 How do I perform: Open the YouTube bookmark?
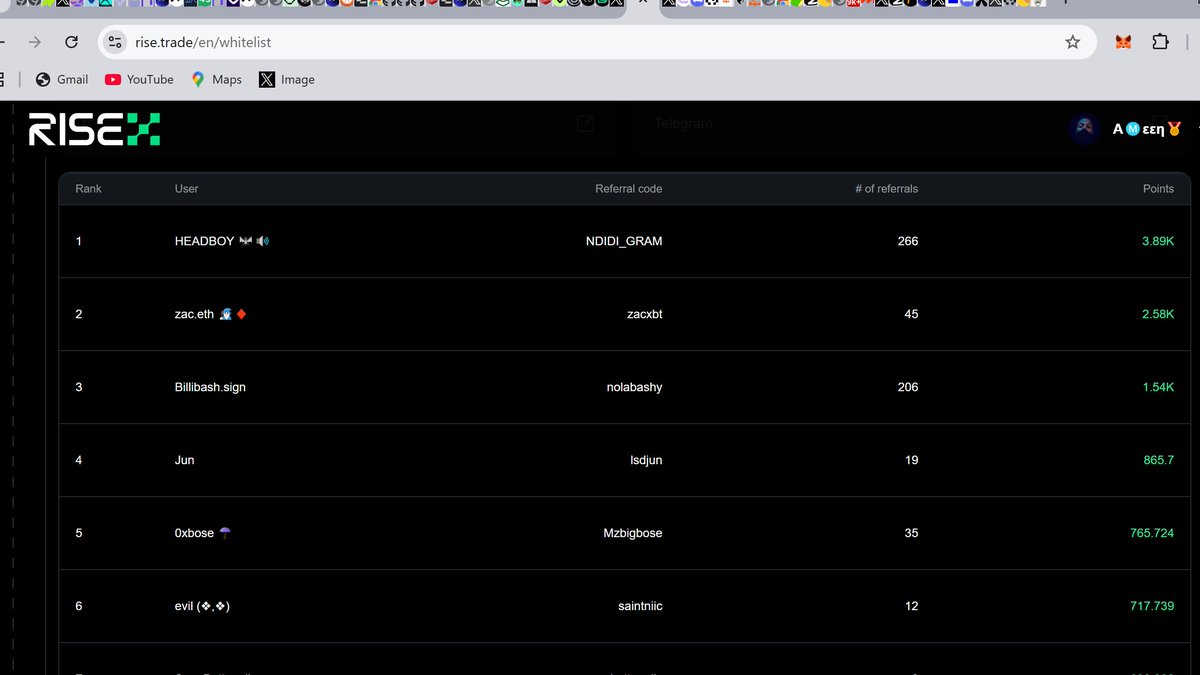(x=139, y=79)
